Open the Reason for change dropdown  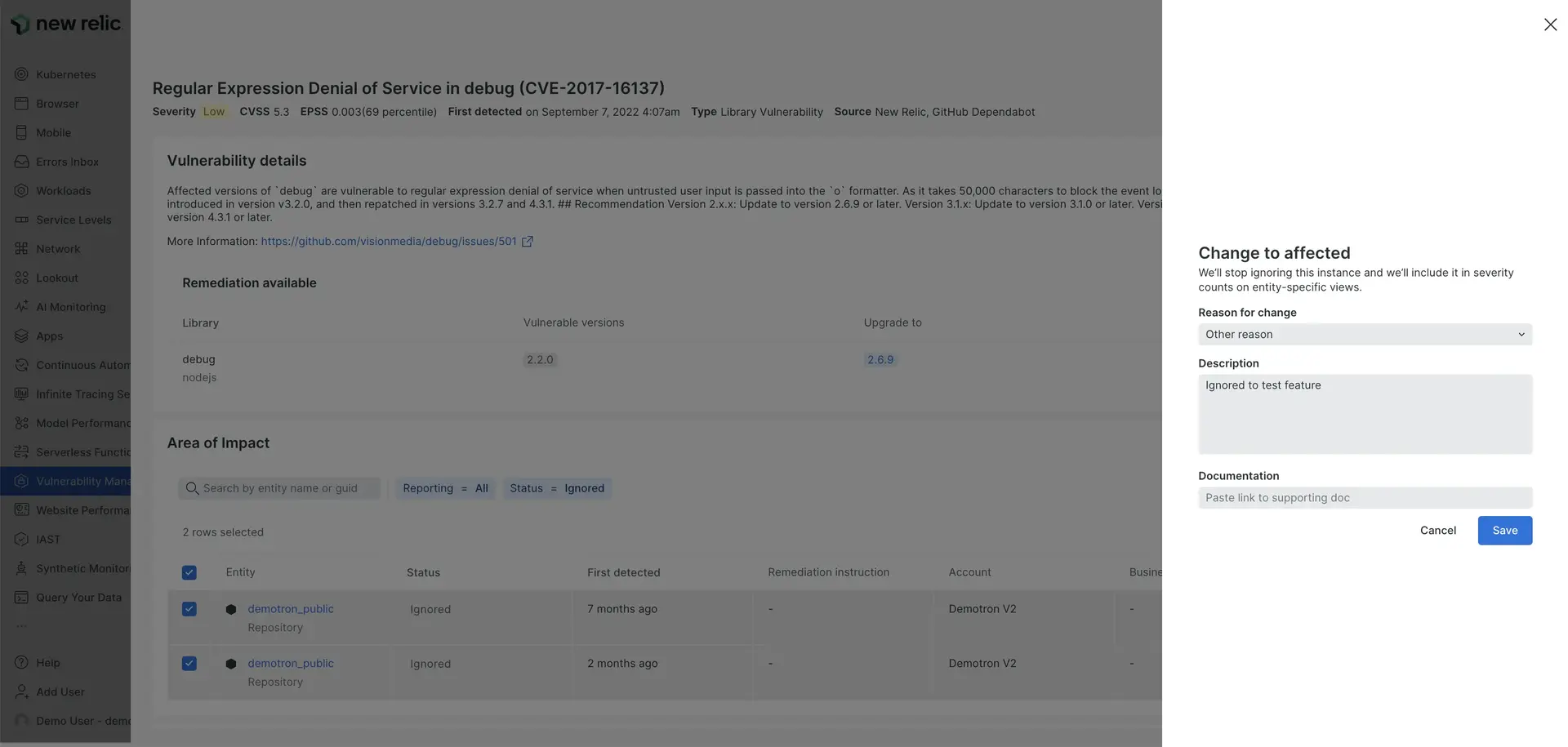pyautogui.click(x=1365, y=334)
